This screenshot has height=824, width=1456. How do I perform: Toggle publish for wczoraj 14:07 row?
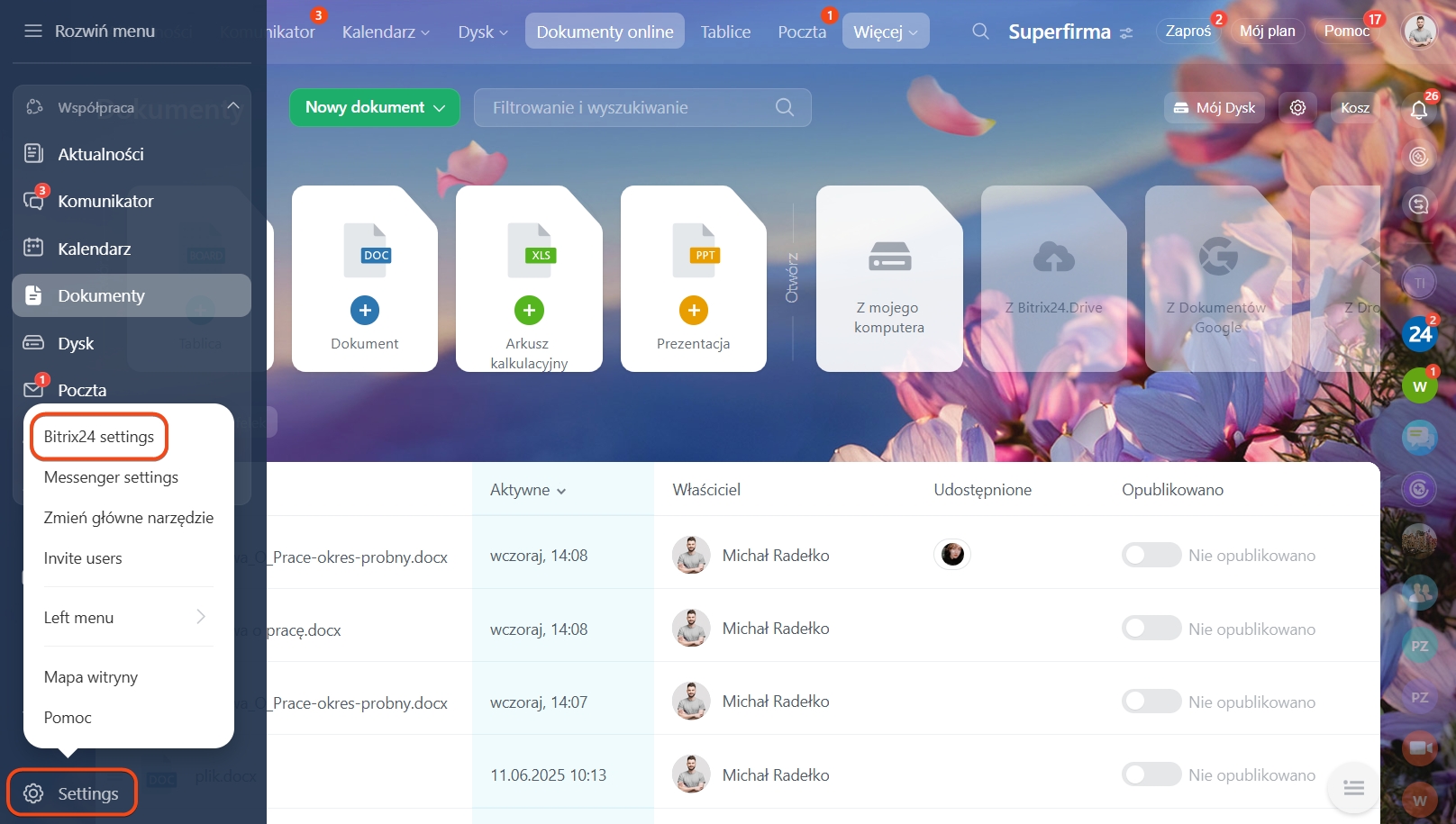pyautogui.click(x=1151, y=702)
